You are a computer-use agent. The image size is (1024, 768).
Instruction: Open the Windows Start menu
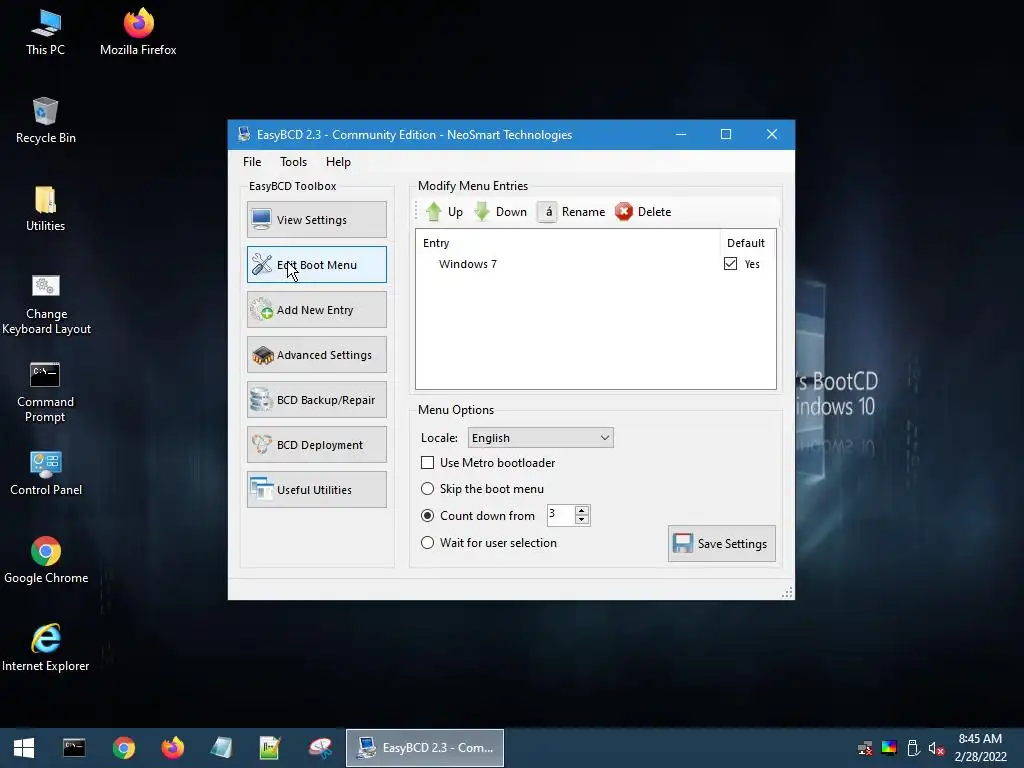coord(24,748)
